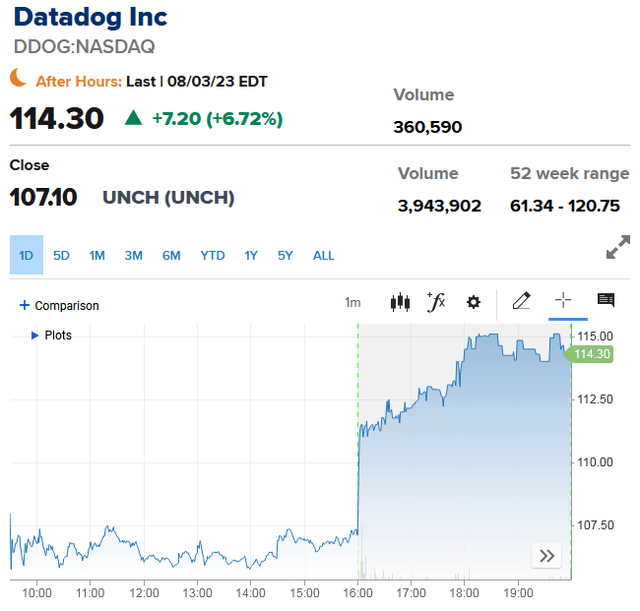Click the 16:00 marker on time axis
This screenshot has height=611, width=640.
358,593
